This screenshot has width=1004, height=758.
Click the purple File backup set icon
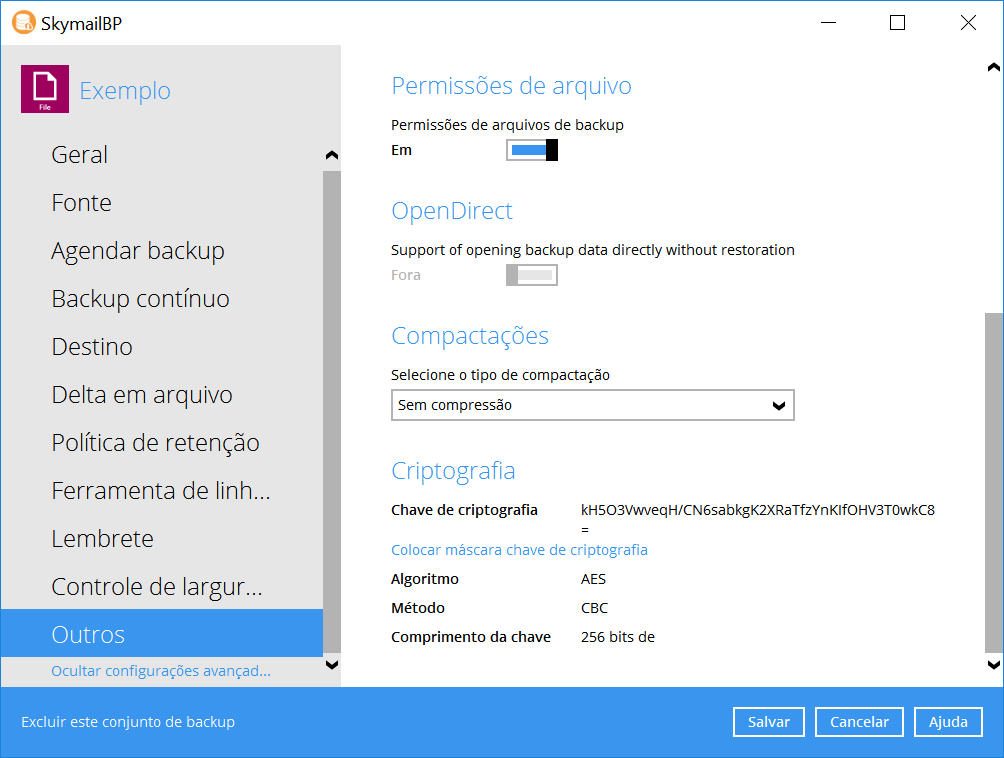pos(45,89)
